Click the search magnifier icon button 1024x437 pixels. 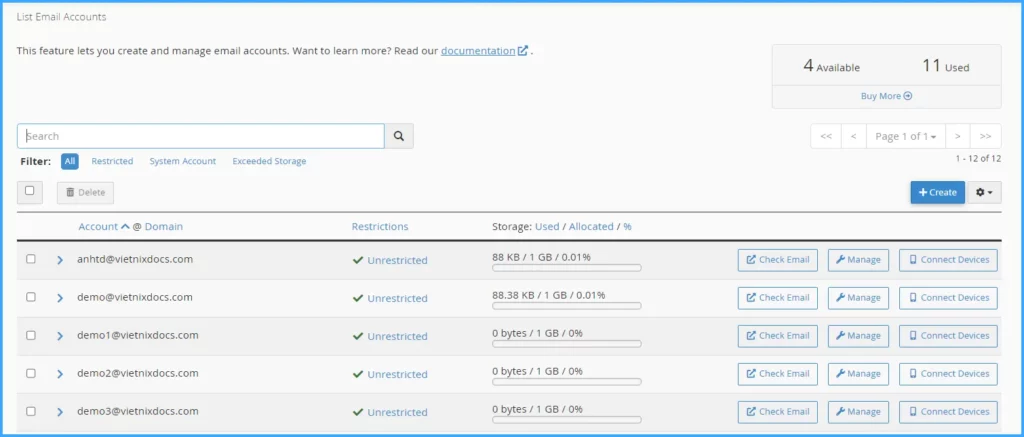399,136
